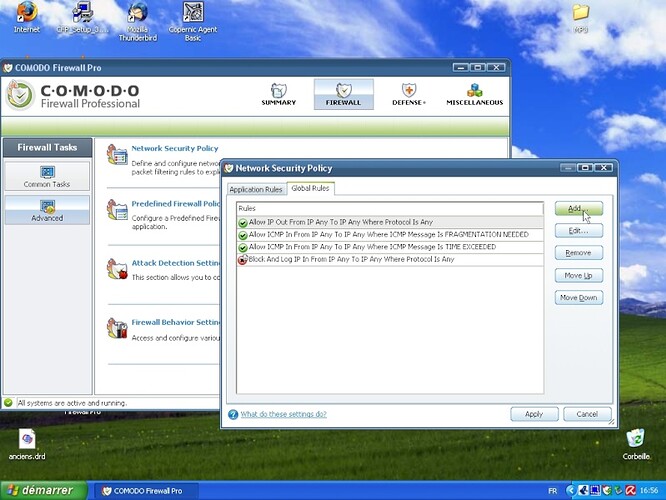Image resolution: width=666 pixels, height=500 pixels.
Task: Click the green allow icon on TIME EXCEEDED rule
Action: 243,247
